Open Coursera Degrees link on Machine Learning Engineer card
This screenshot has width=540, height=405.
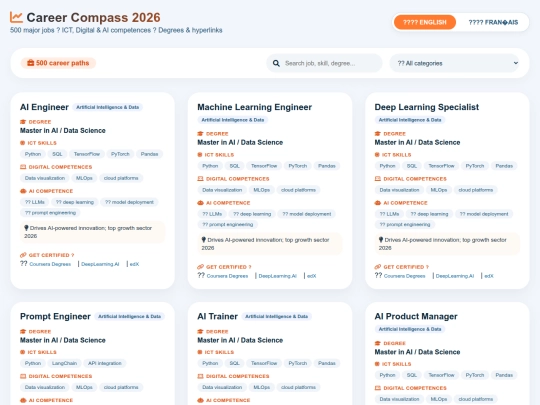227,276
